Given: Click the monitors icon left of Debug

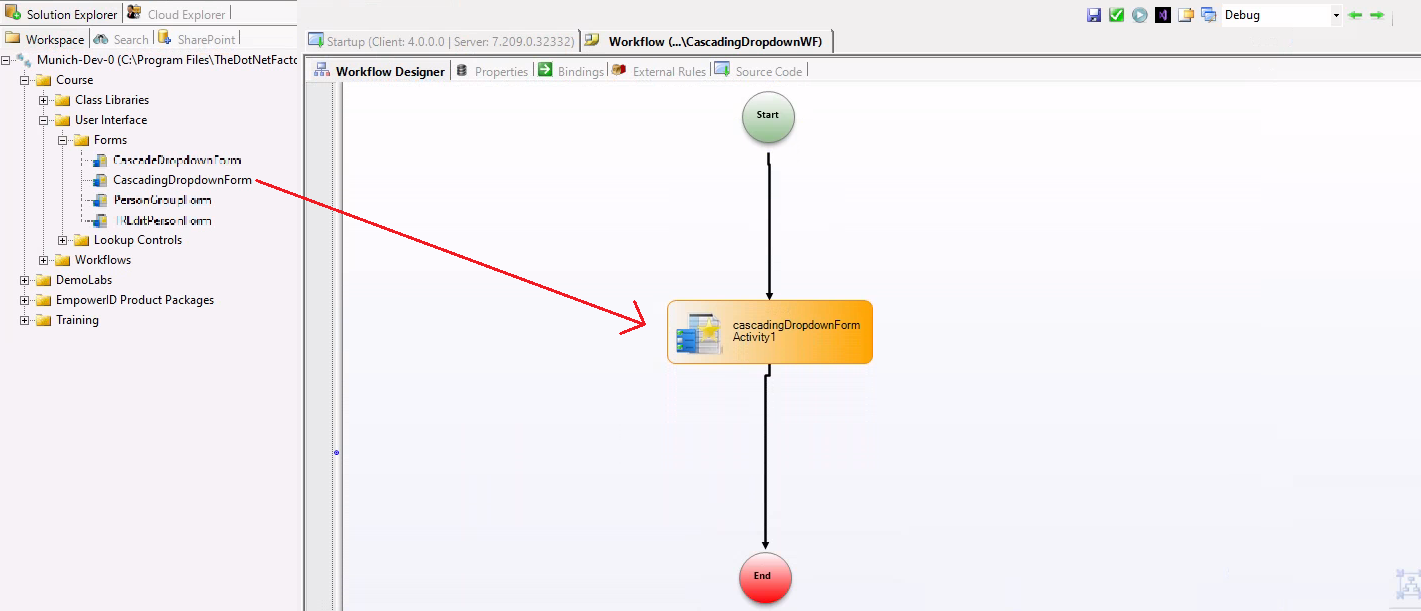Looking at the screenshot, I should [x=1209, y=15].
